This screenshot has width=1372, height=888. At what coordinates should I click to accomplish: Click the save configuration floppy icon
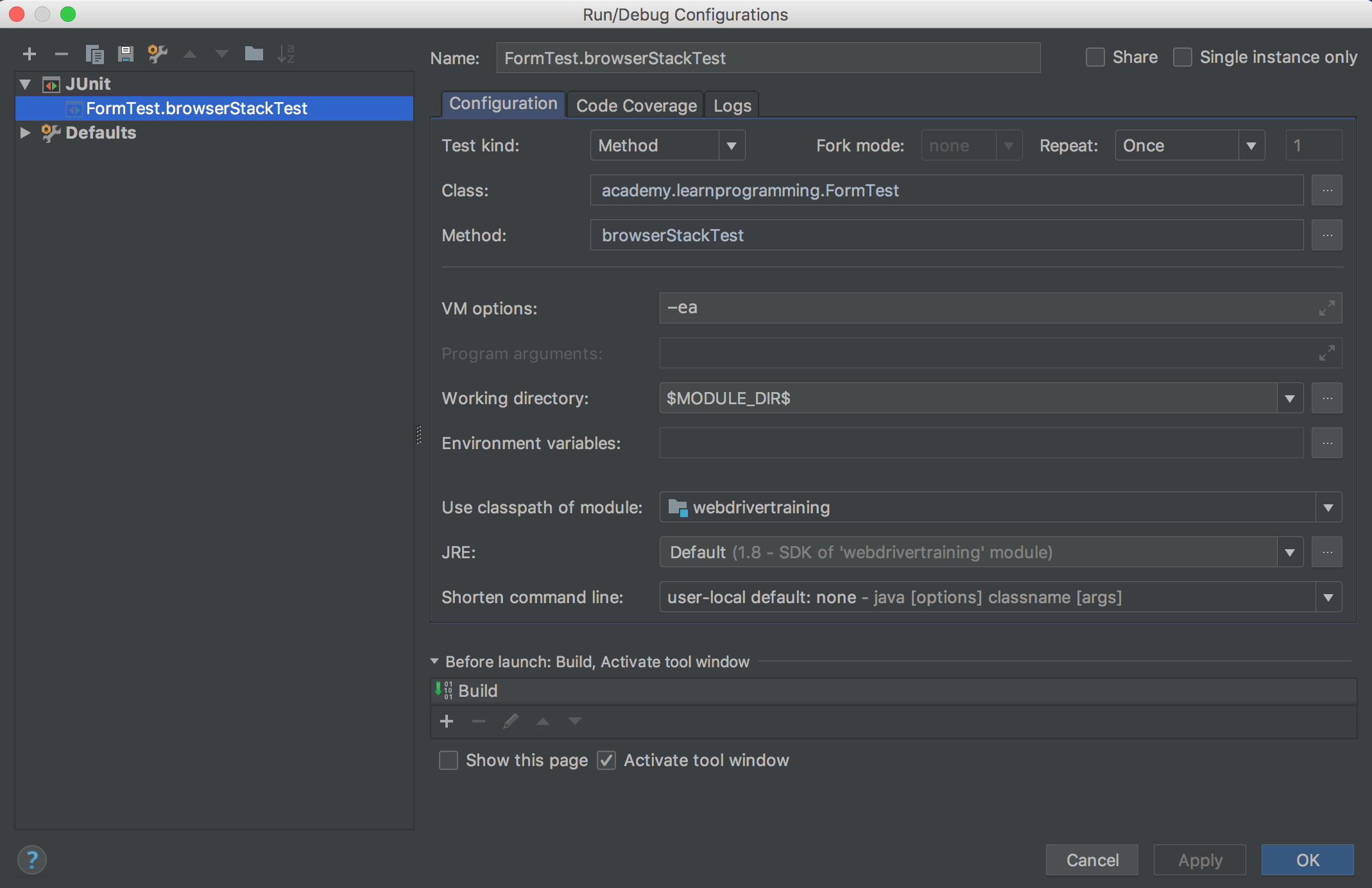coord(126,54)
